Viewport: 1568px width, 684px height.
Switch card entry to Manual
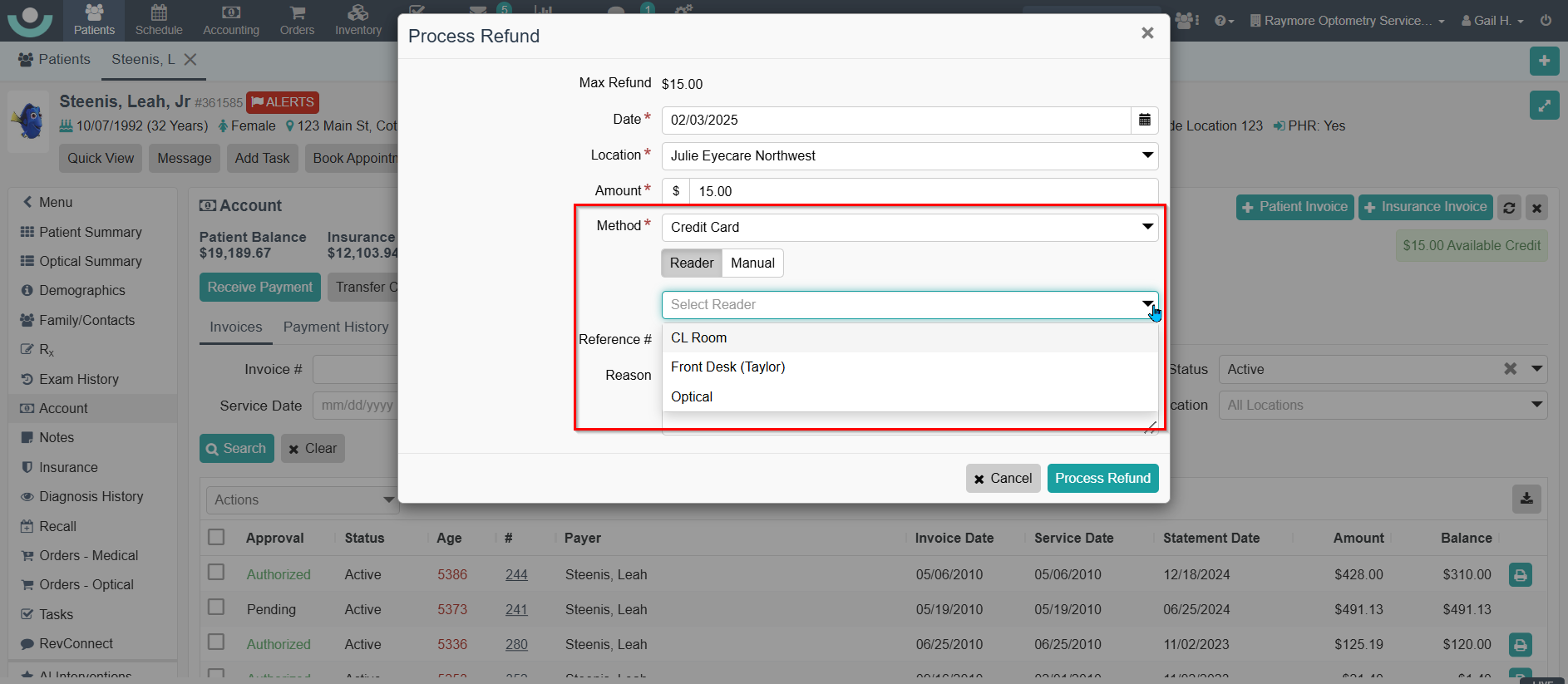coord(752,263)
